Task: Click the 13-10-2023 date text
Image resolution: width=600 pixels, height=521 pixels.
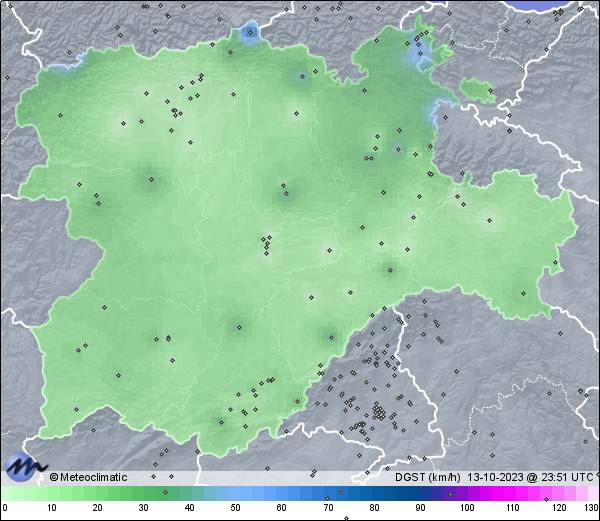Action: click(x=496, y=477)
